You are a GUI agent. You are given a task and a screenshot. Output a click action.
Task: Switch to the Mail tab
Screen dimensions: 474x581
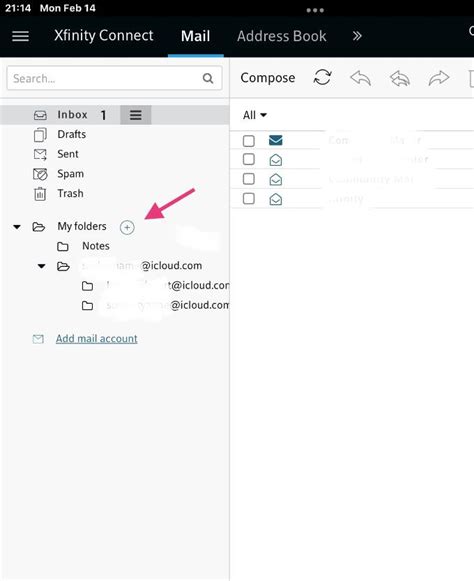click(195, 36)
